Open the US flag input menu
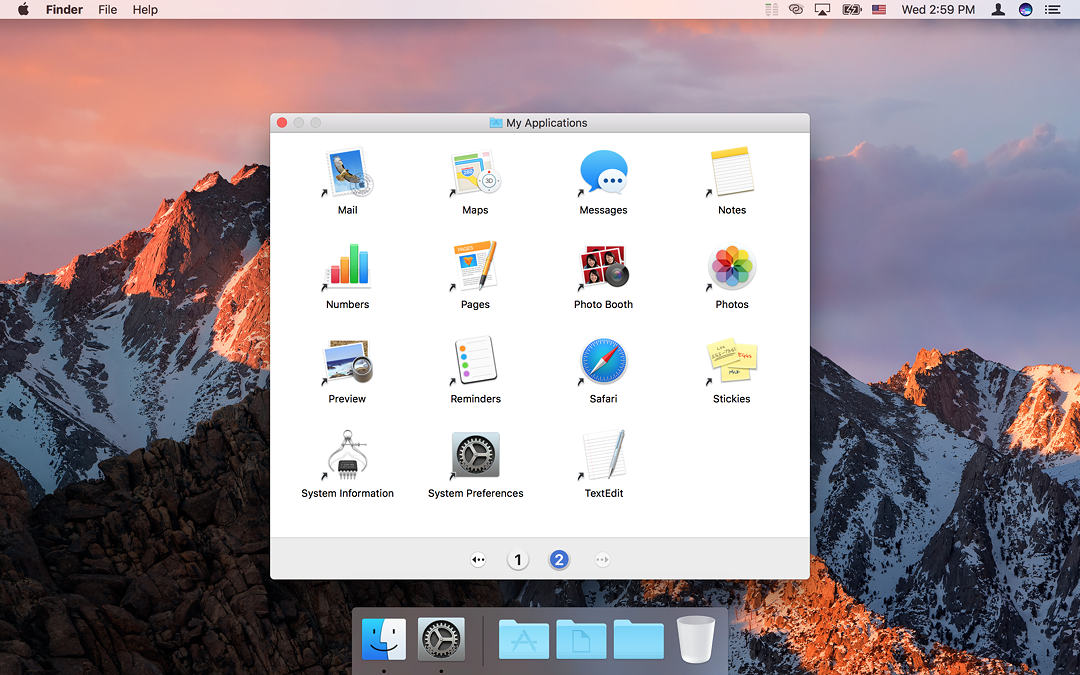The width and height of the screenshot is (1080, 675). click(879, 10)
